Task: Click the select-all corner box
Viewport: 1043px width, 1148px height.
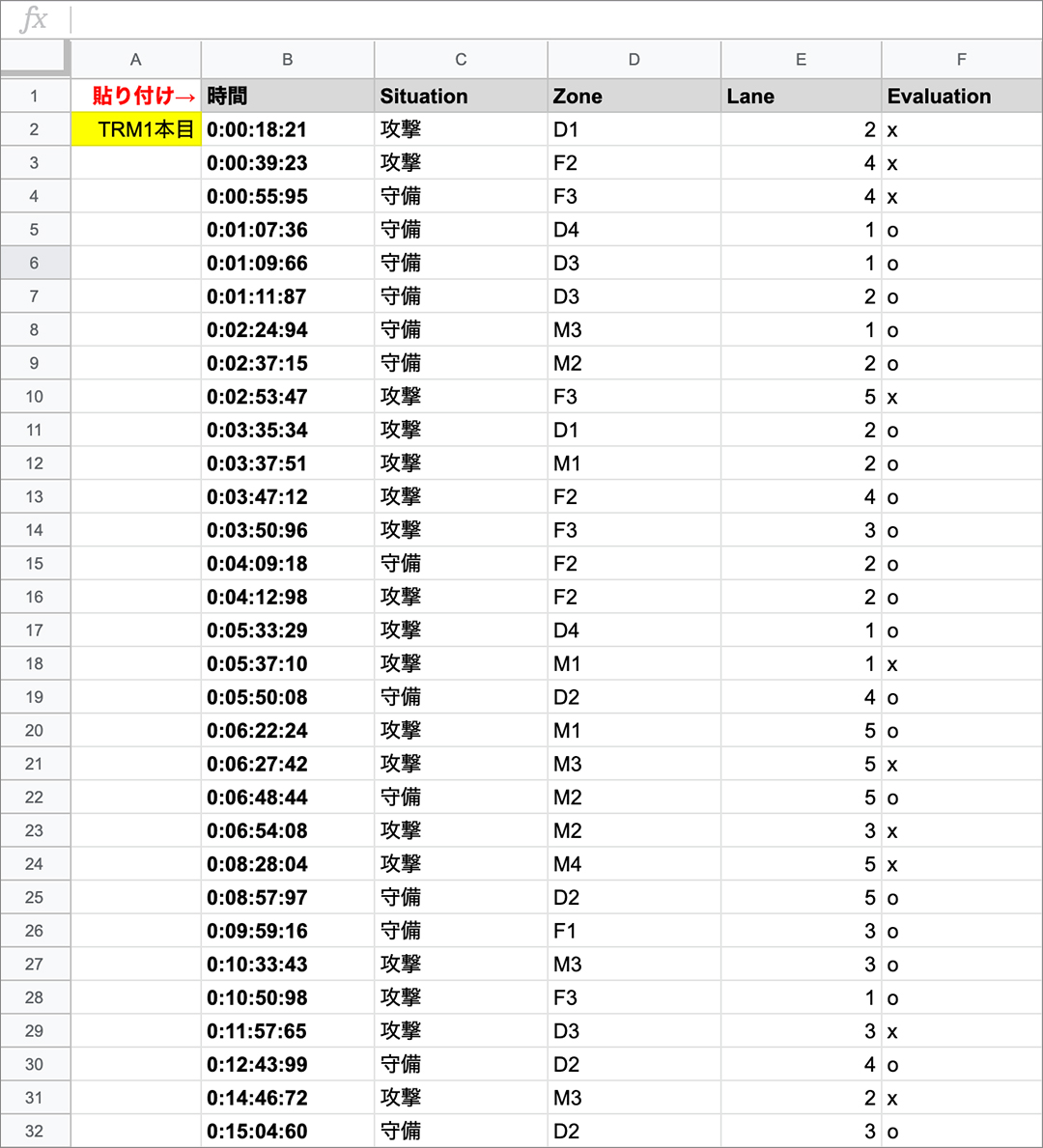Action: [x=35, y=59]
